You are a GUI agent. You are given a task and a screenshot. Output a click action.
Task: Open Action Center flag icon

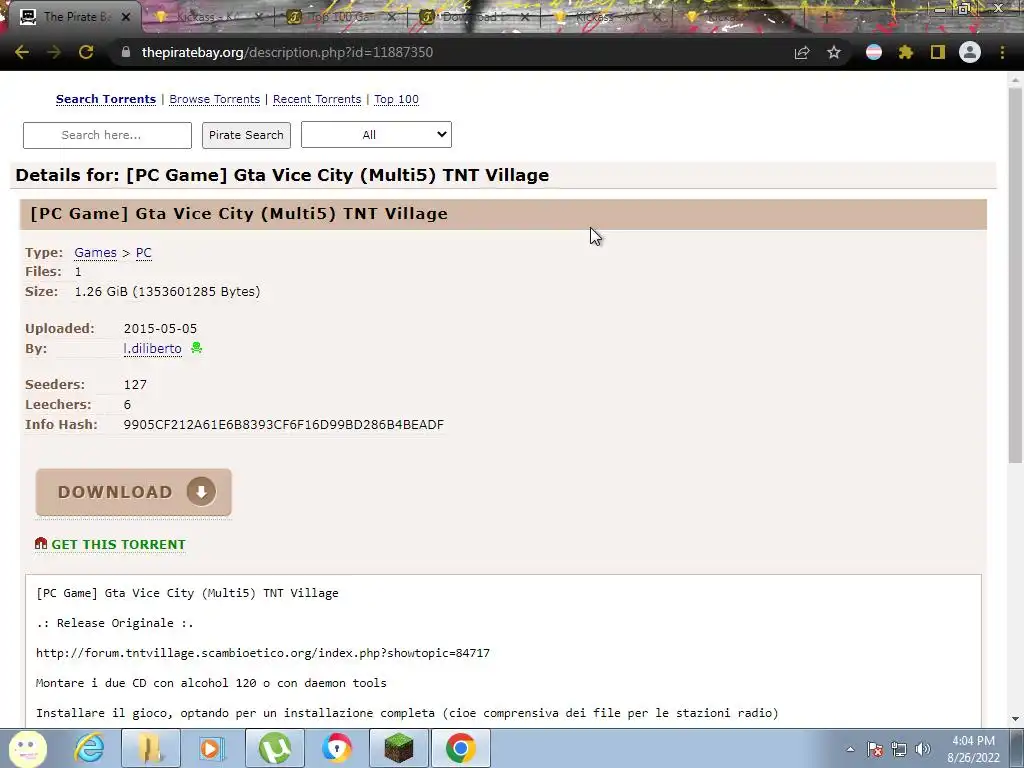coord(875,749)
